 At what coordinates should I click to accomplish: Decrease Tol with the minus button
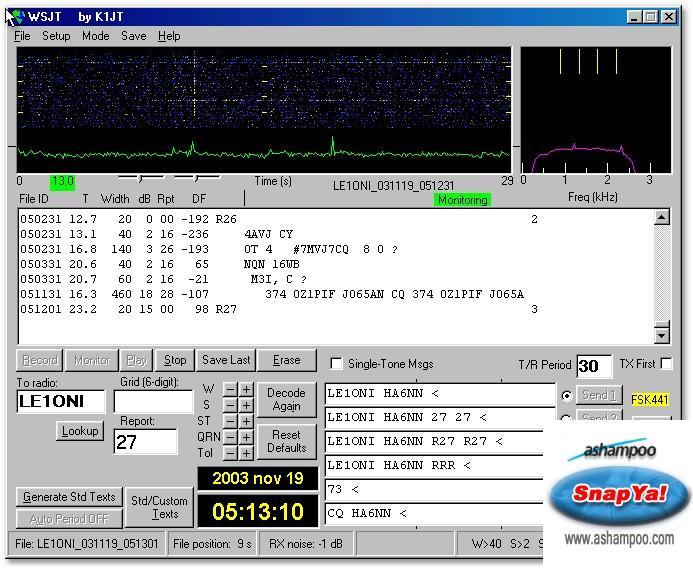[230, 453]
